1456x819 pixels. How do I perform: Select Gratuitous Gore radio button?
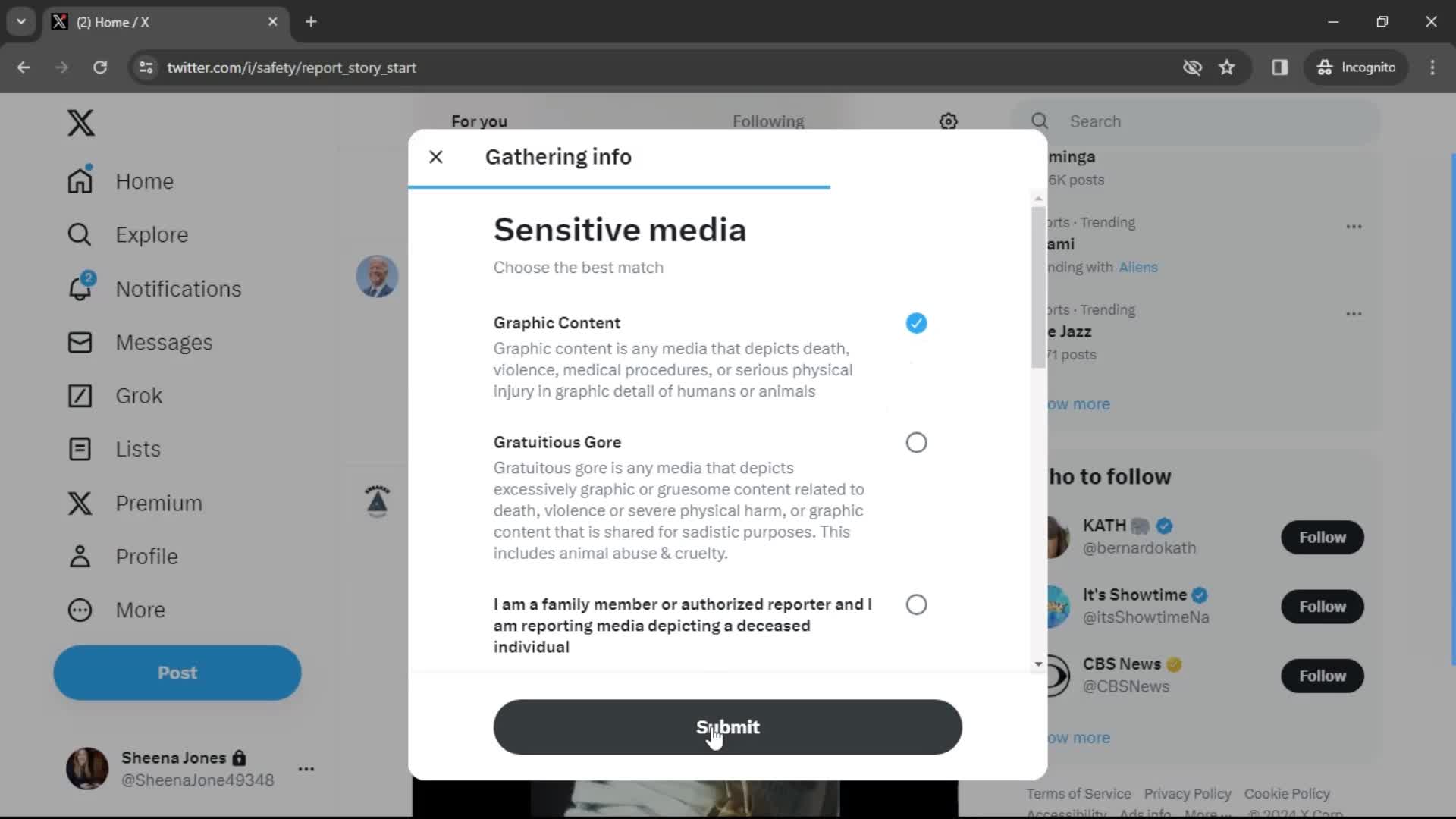917,442
